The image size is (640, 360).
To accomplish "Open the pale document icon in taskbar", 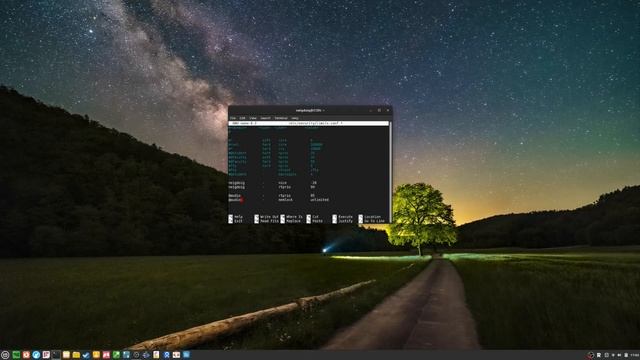I will (x=156, y=355).
